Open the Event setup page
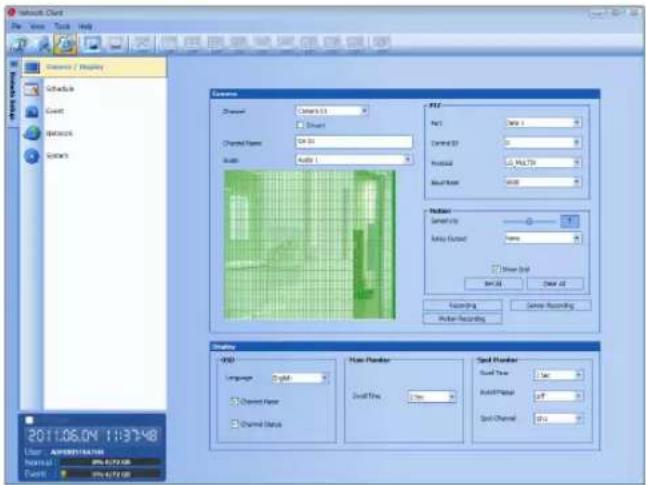 [x=54, y=111]
